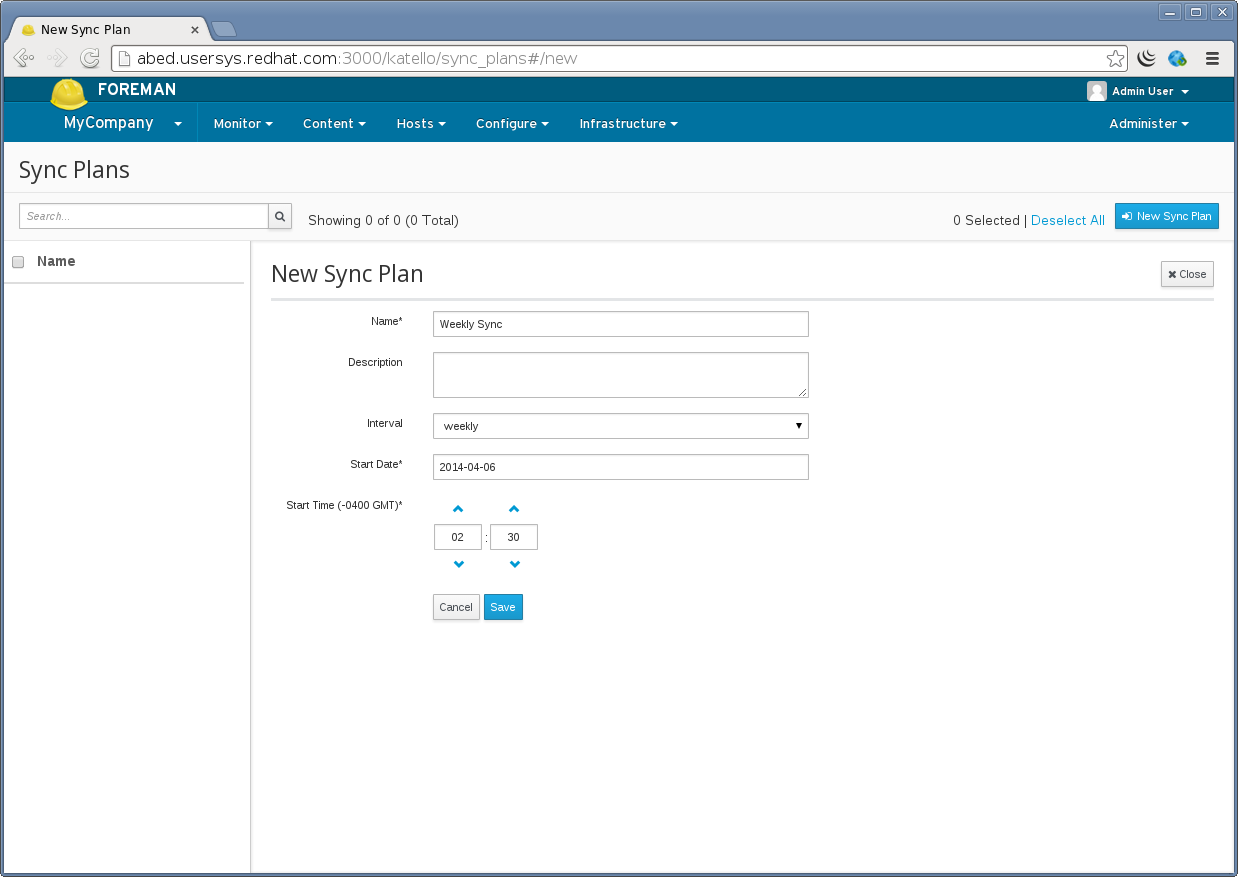Click the browser forward arrow

[57, 58]
